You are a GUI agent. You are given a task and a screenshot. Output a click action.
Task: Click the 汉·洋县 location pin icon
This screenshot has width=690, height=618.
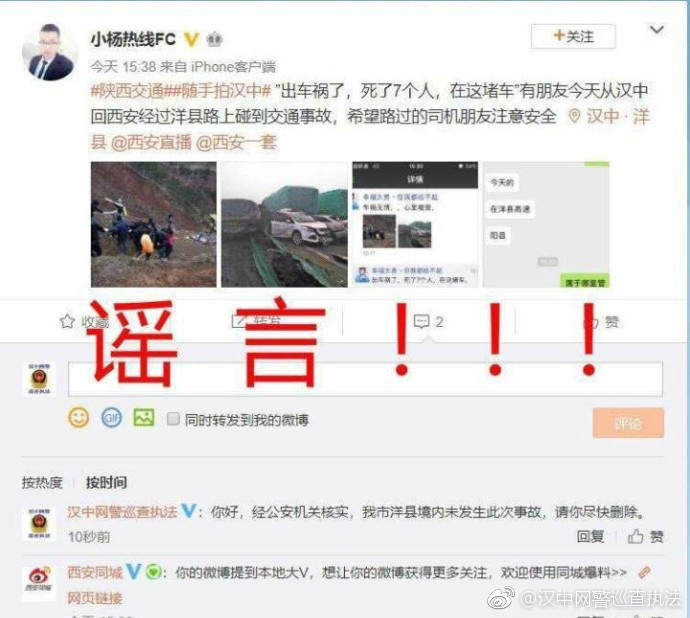[x=573, y=117]
